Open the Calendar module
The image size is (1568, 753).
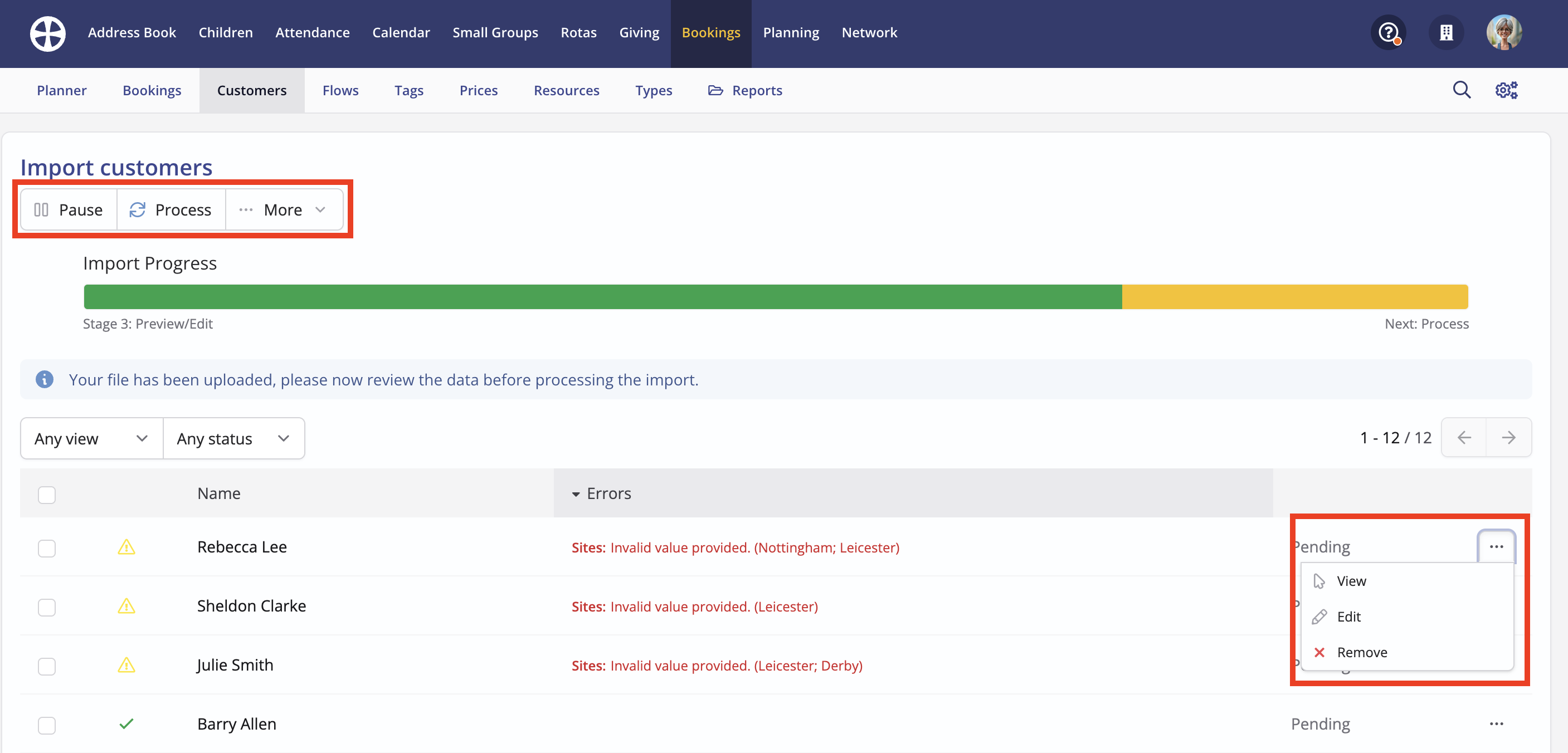(x=401, y=32)
